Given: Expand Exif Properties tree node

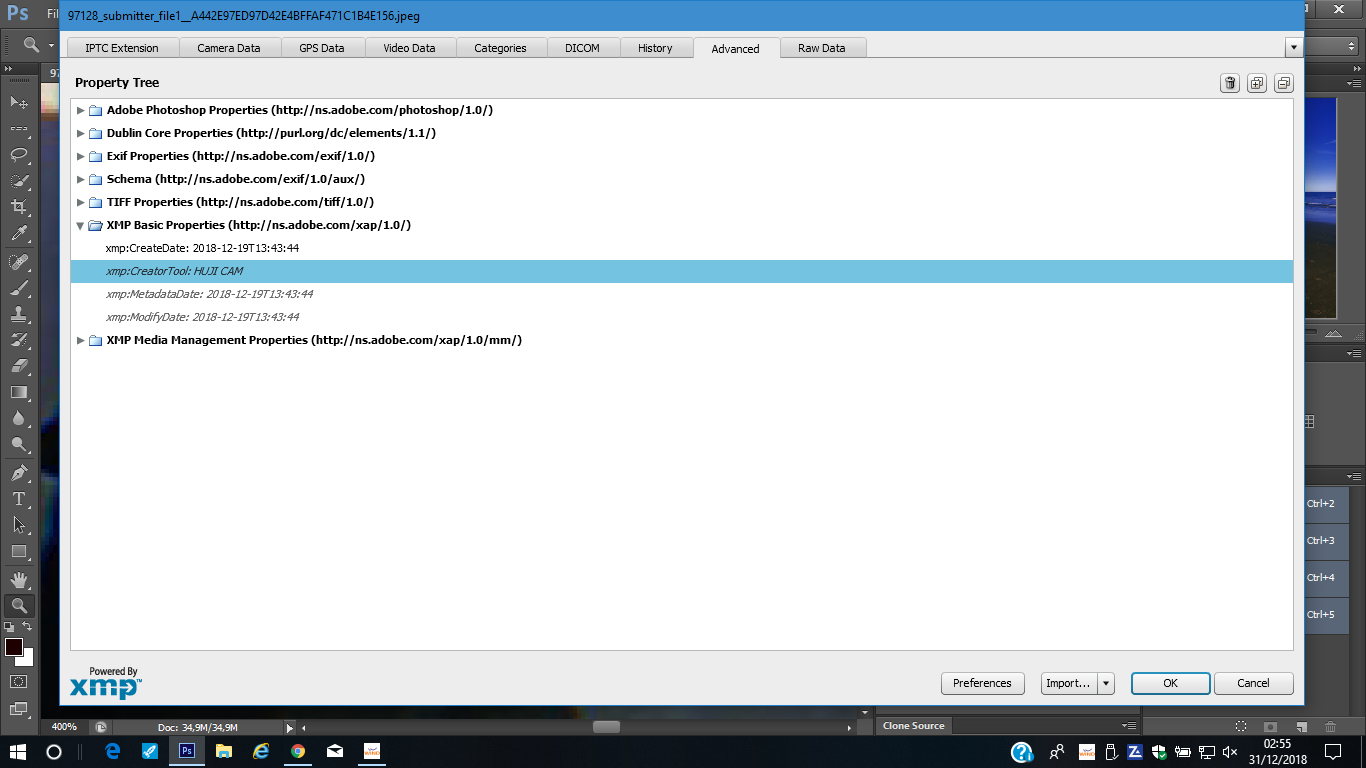Looking at the screenshot, I should pyautogui.click(x=81, y=156).
